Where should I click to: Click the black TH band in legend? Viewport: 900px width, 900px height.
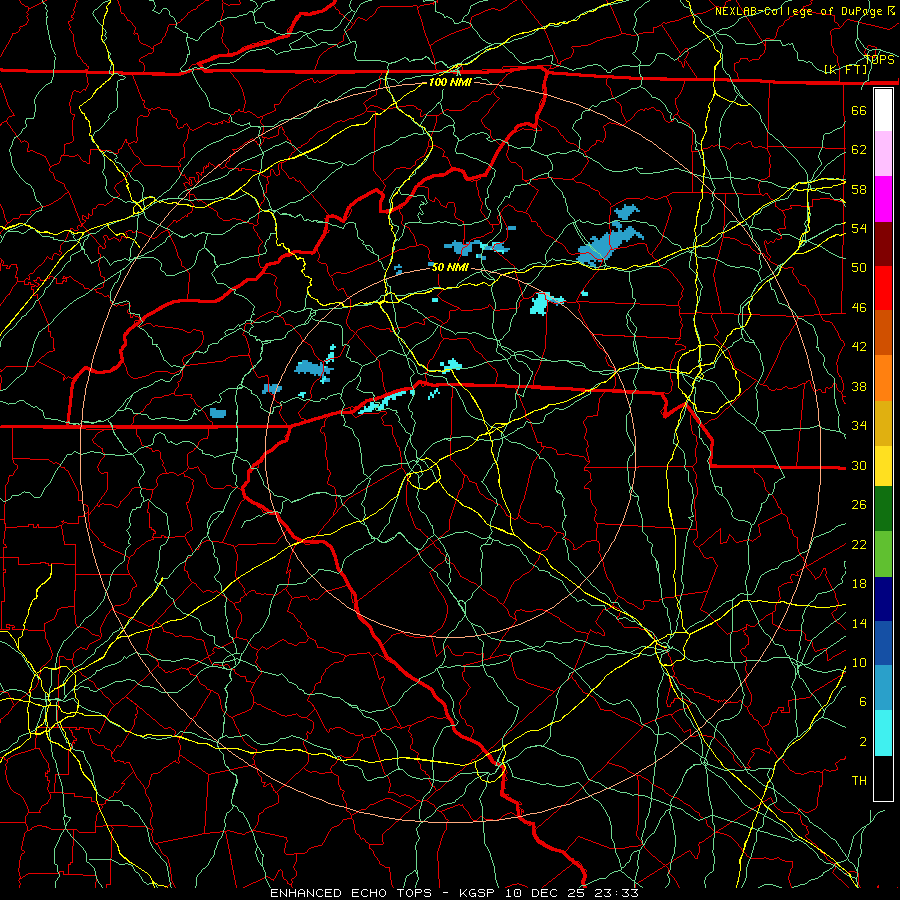pyautogui.click(x=883, y=778)
